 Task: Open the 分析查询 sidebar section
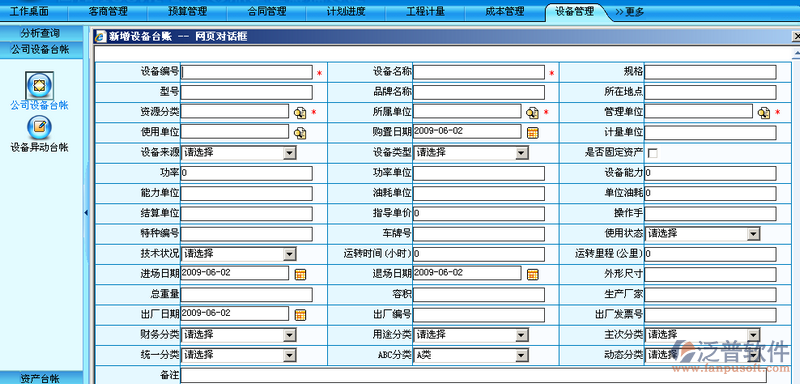[40, 33]
